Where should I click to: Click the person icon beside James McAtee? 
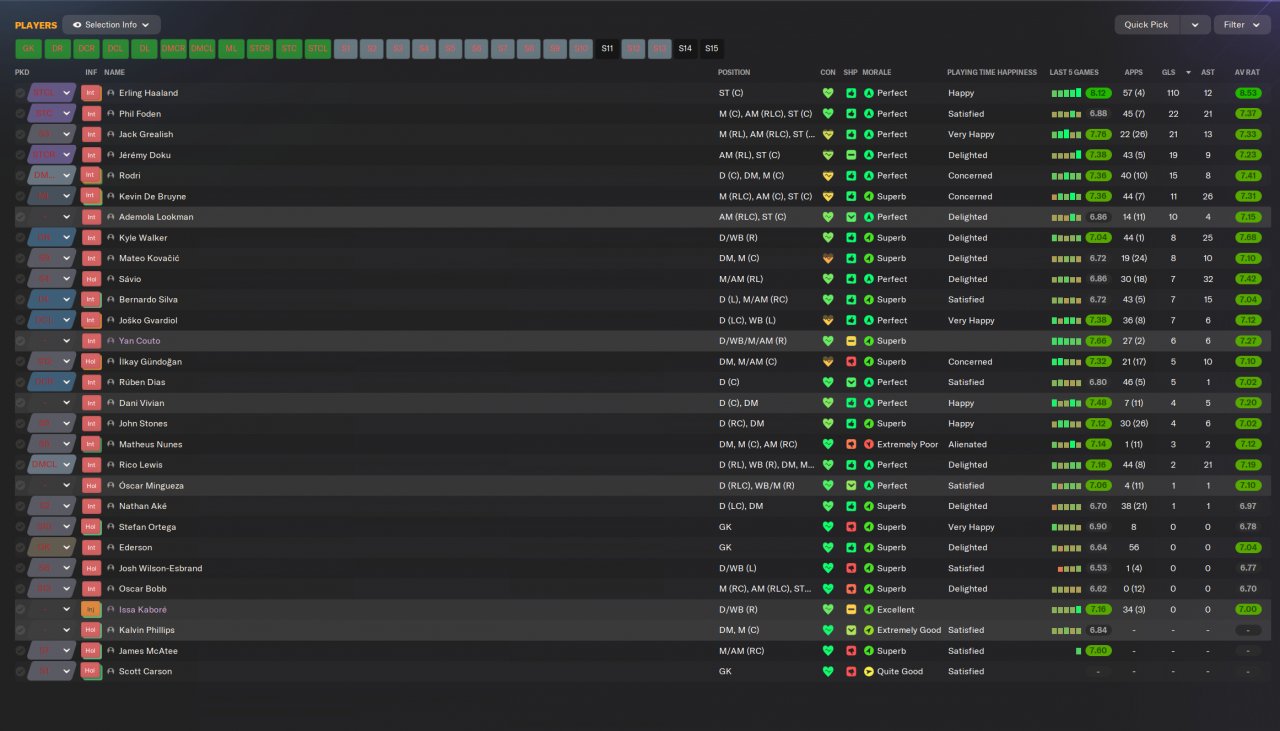[x=111, y=651]
